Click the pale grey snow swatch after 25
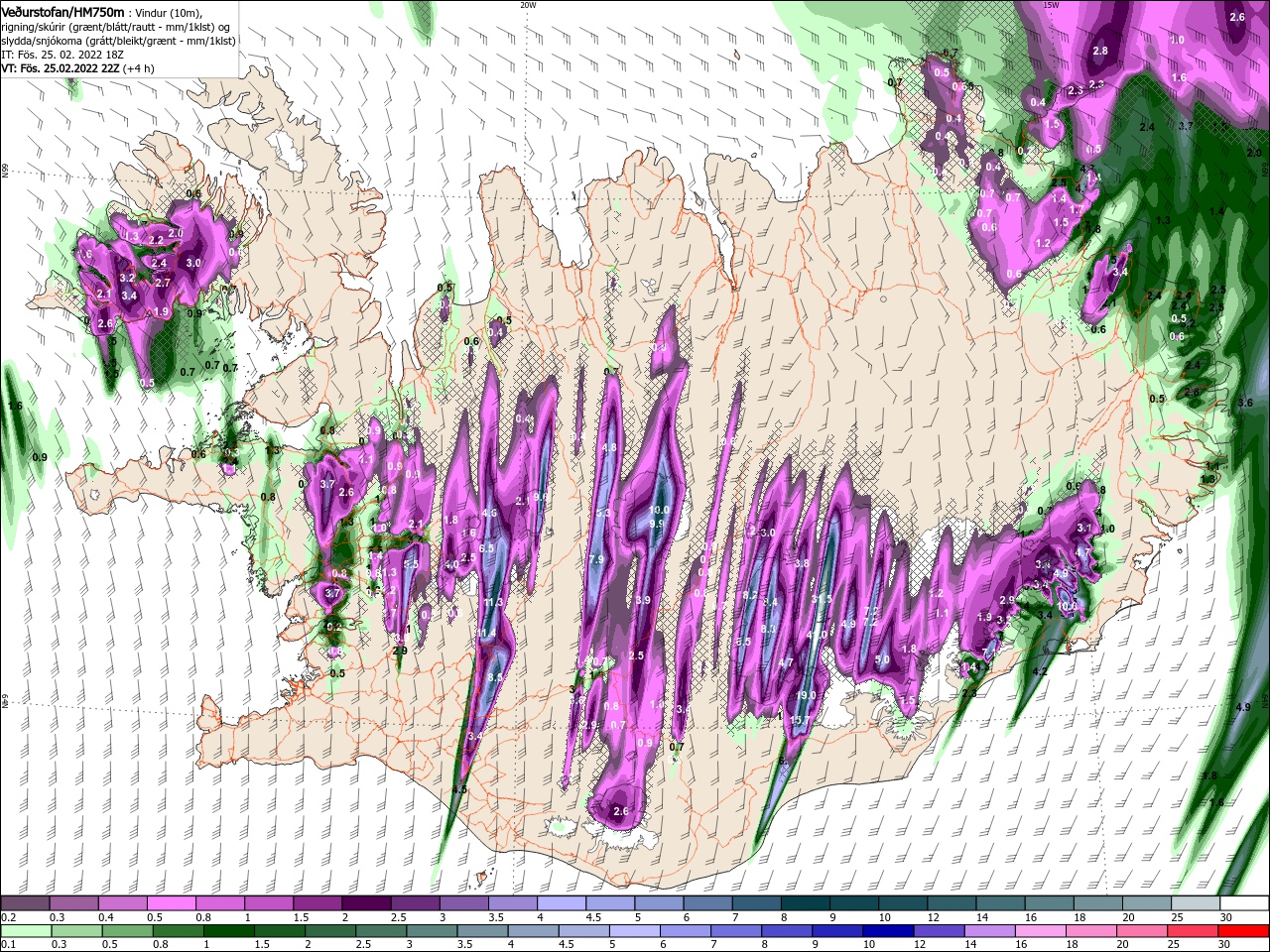 [1195, 904]
